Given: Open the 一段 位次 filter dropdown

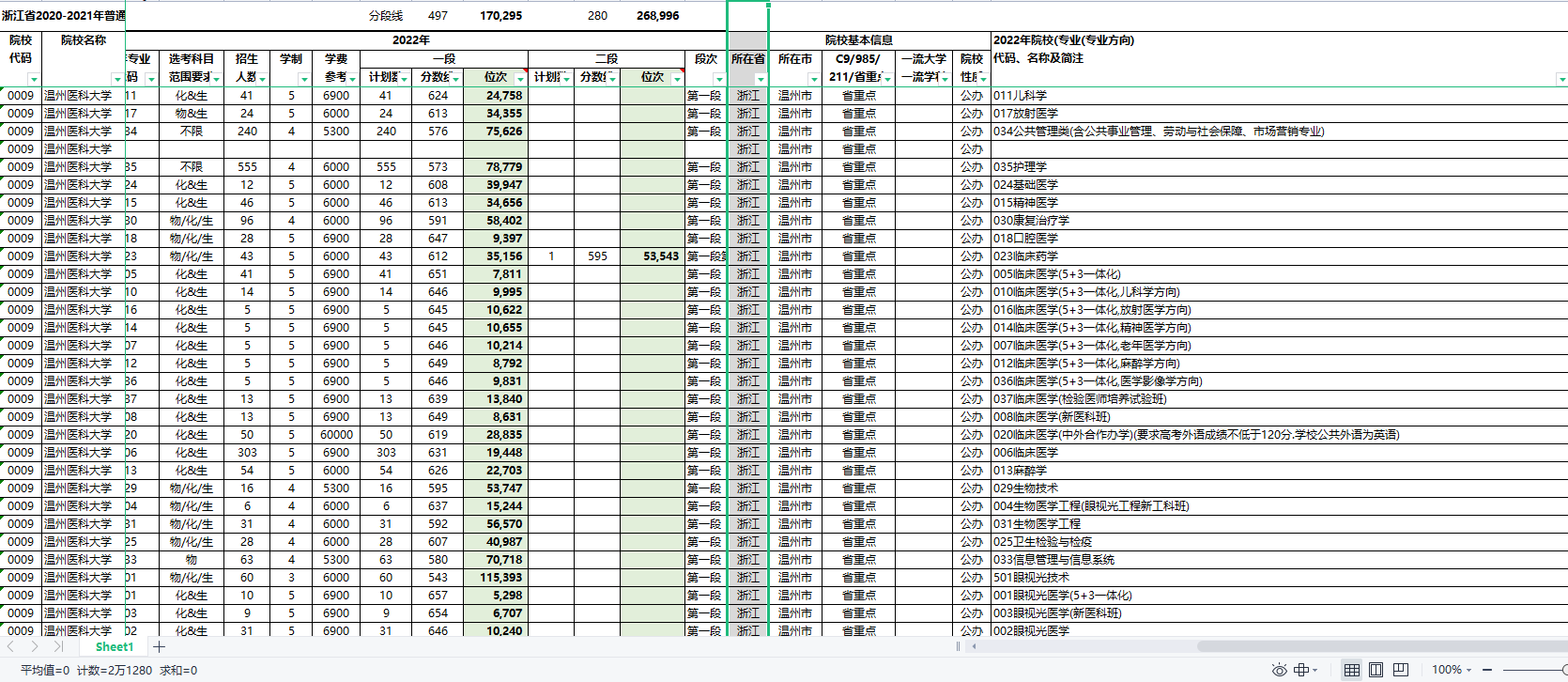Looking at the screenshot, I should coord(519,79).
